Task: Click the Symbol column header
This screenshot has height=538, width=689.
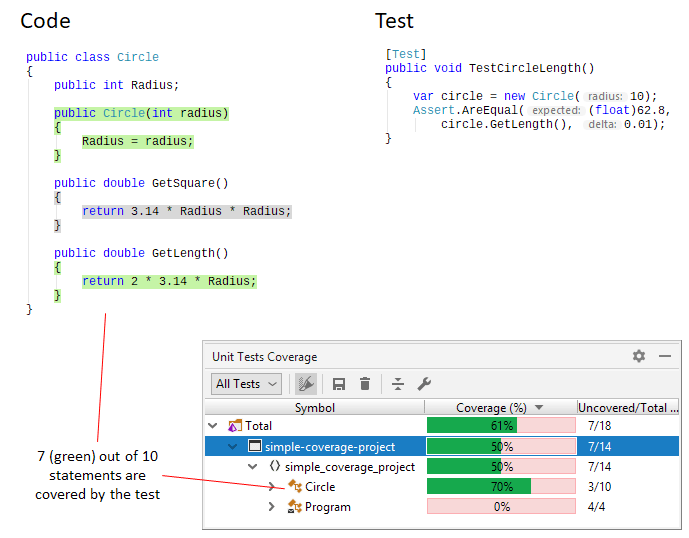Action: pyautogui.click(x=314, y=407)
